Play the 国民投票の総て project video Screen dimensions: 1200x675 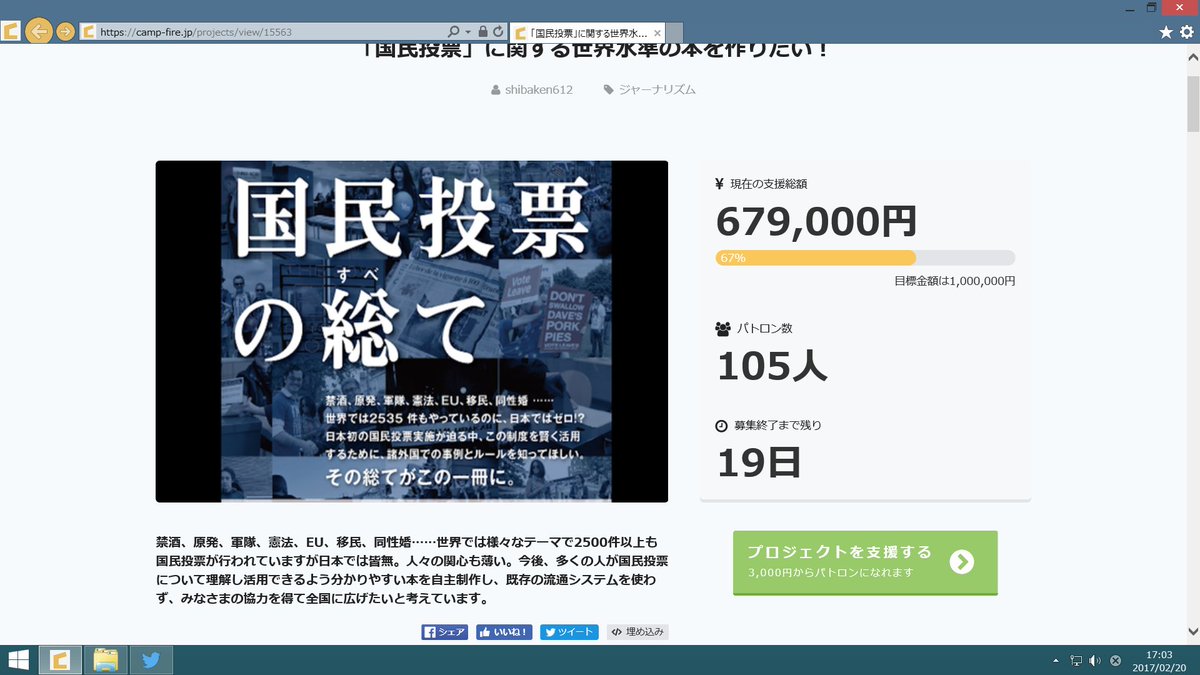(x=412, y=331)
